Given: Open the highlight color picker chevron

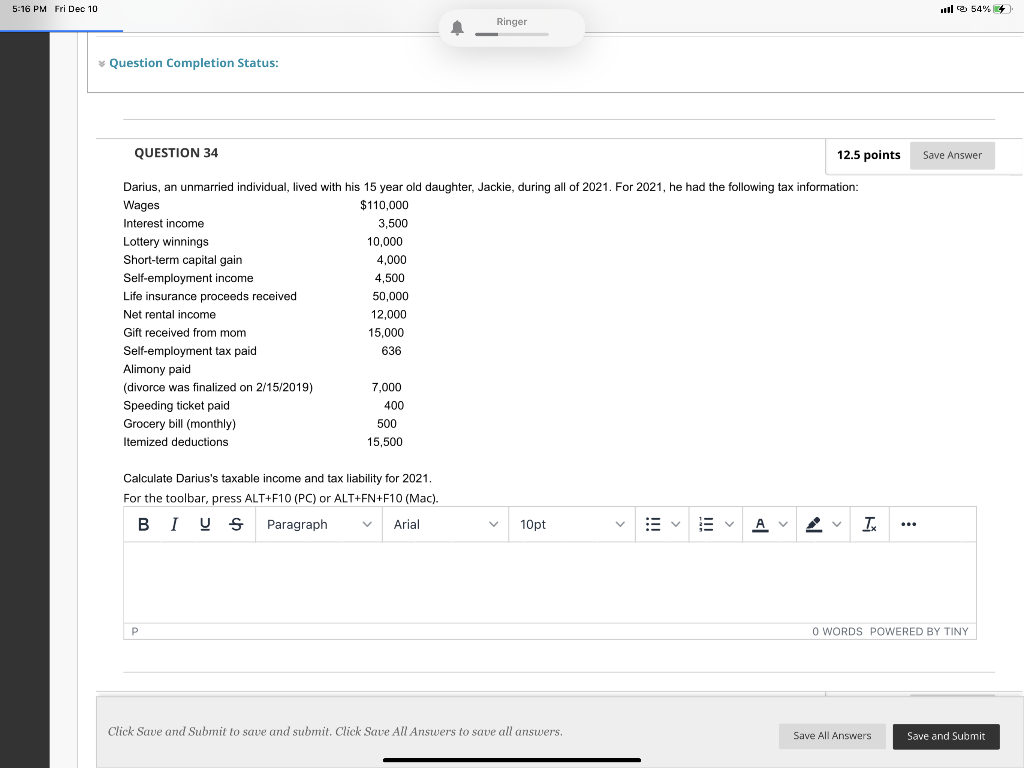Looking at the screenshot, I should (837, 524).
